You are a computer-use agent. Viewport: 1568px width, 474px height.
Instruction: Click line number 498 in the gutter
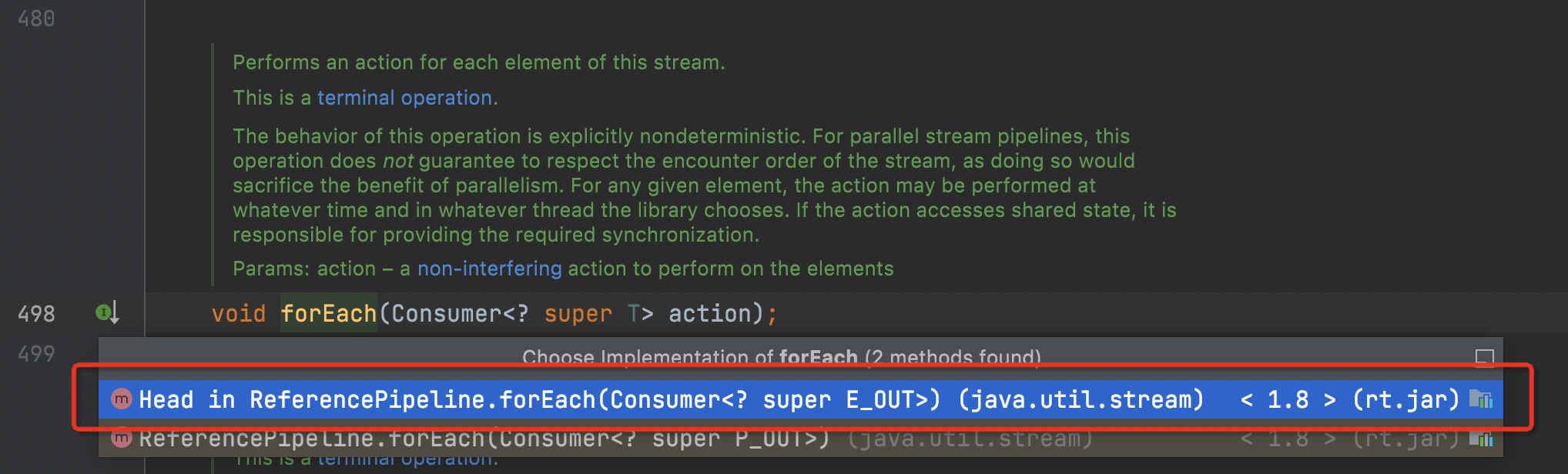pyautogui.click(x=35, y=313)
